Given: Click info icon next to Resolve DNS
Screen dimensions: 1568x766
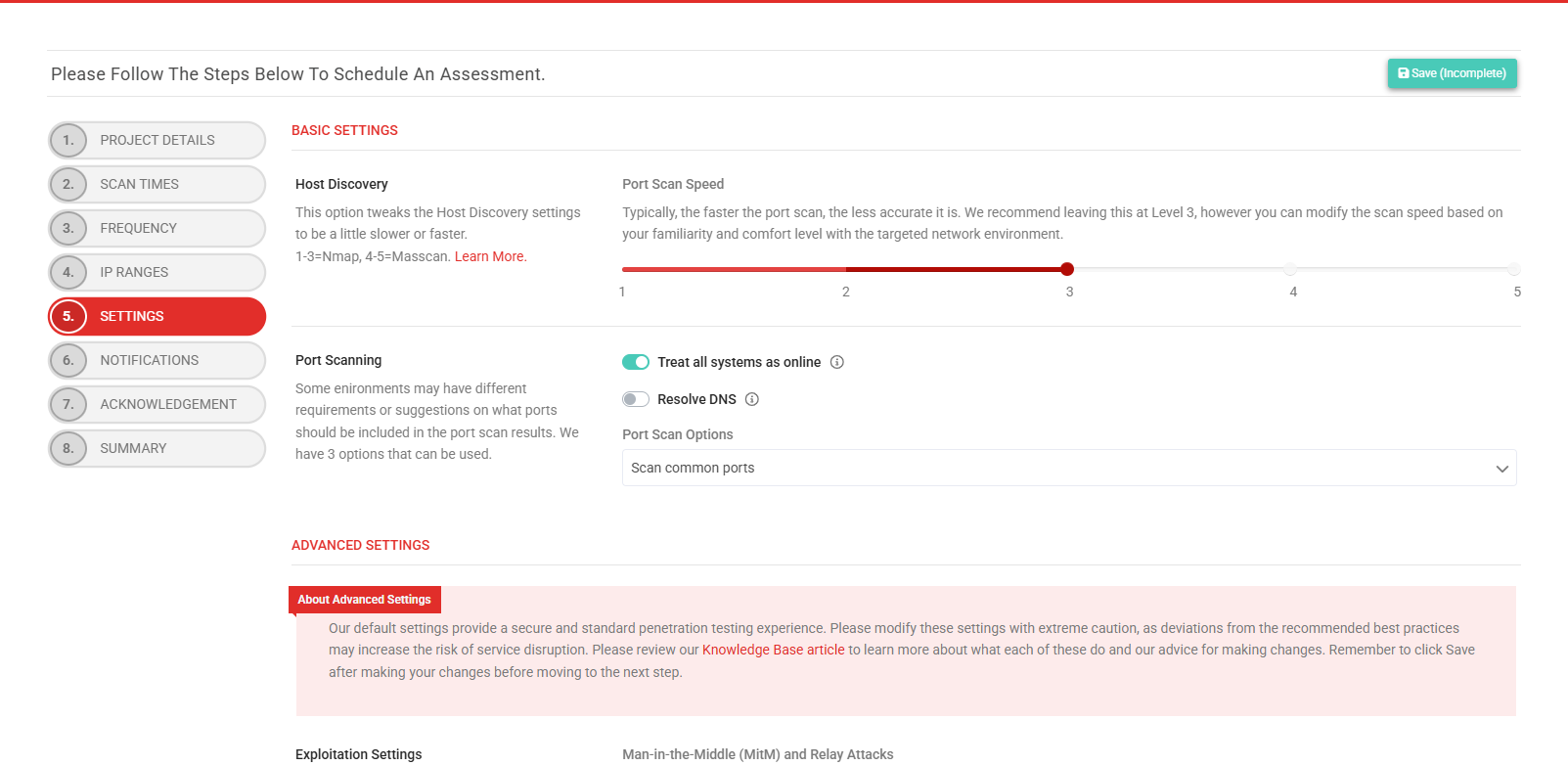Looking at the screenshot, I should 752,399.
